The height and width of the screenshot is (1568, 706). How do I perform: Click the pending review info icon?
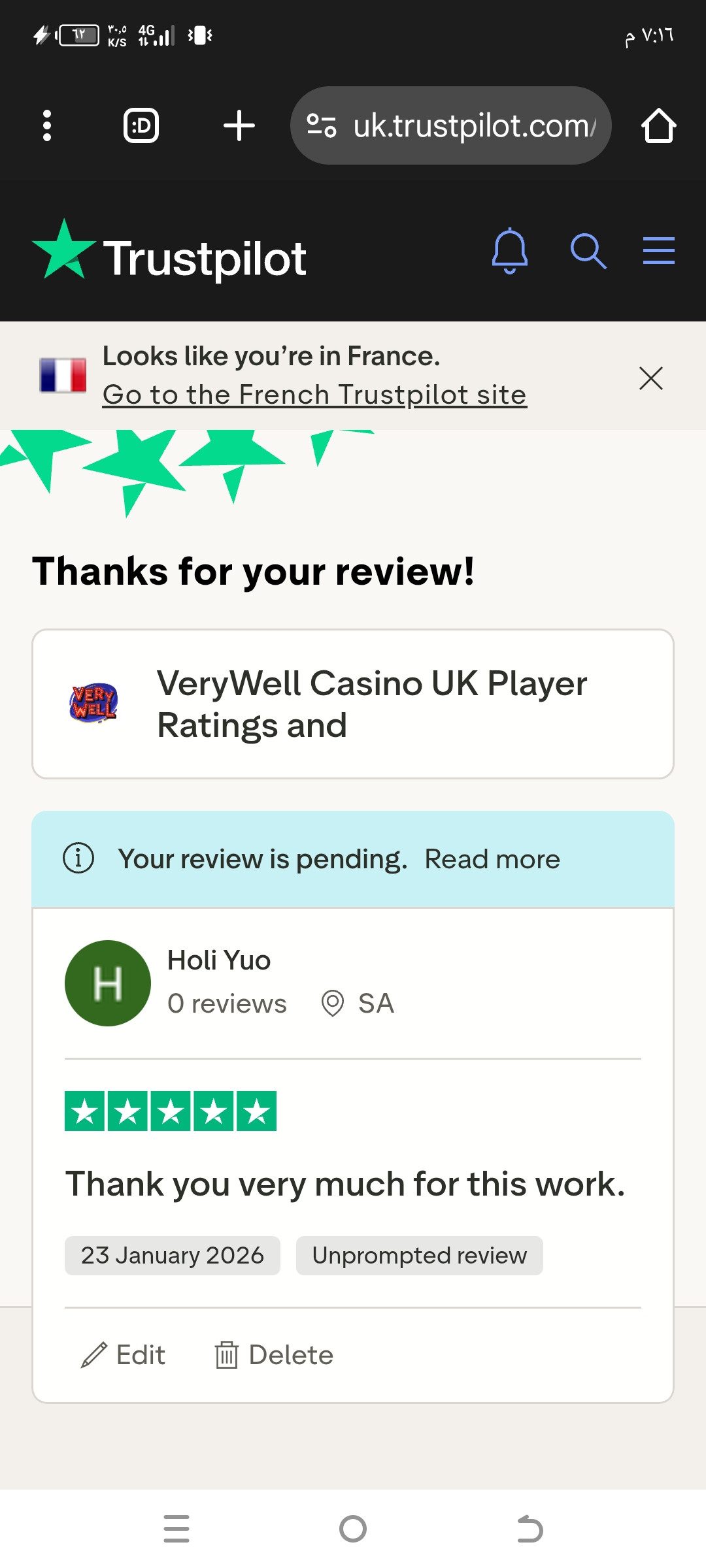coord(78,858)
